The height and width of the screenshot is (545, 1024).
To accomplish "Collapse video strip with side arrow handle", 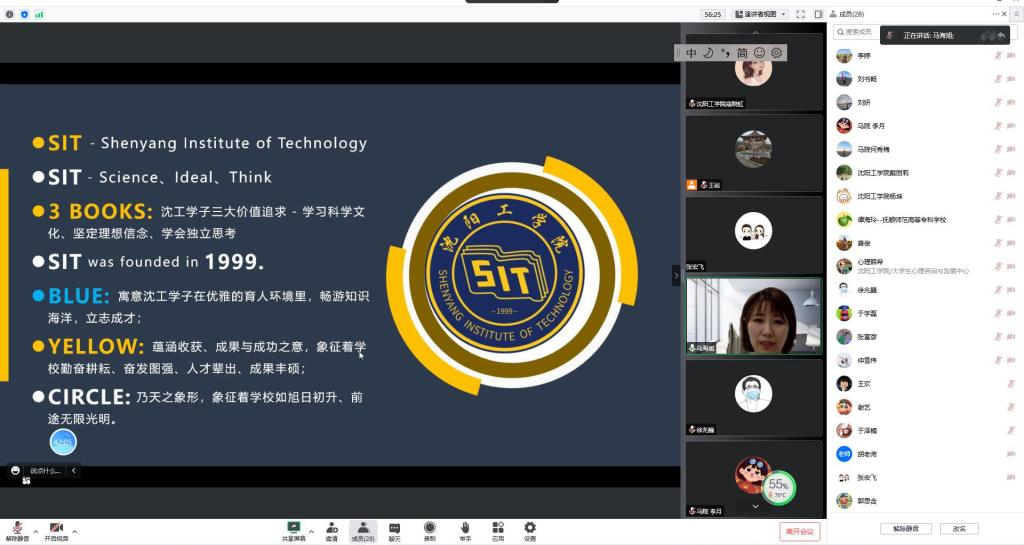I will pyautogui.click(x=676, y=275).
